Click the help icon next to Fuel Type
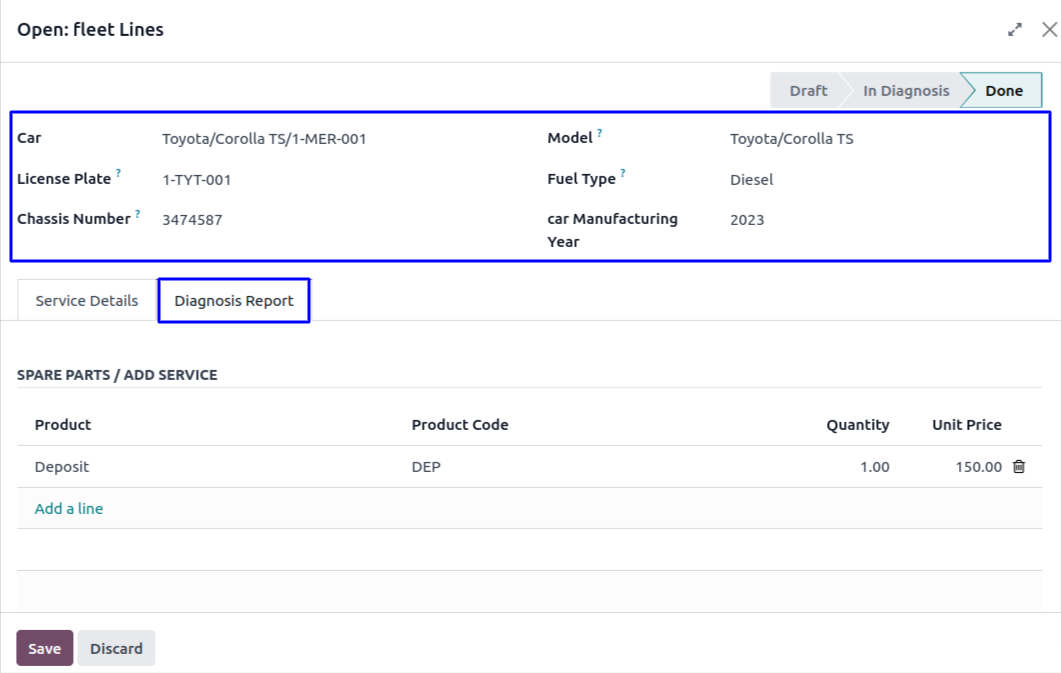 pyautogui.click(x=623, y=173)
